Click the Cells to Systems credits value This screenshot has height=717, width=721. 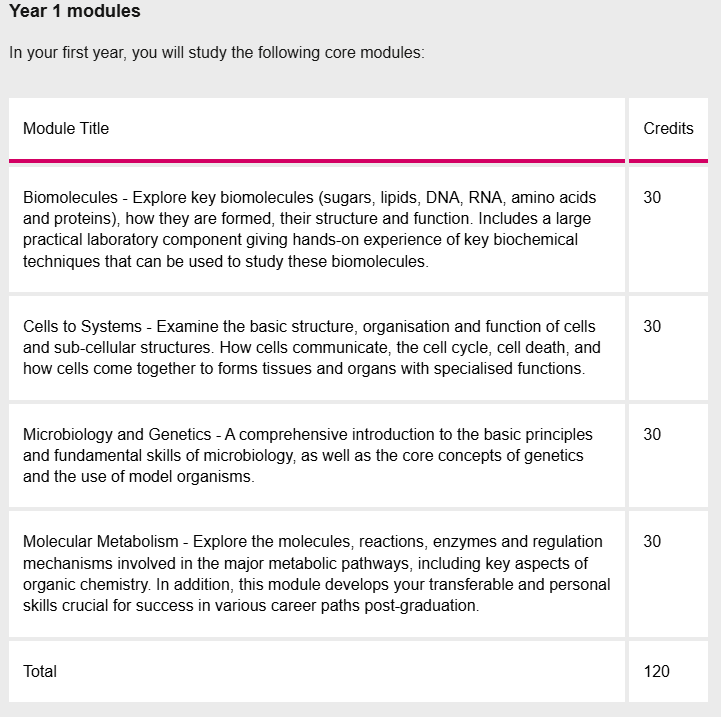click(652, 326)
